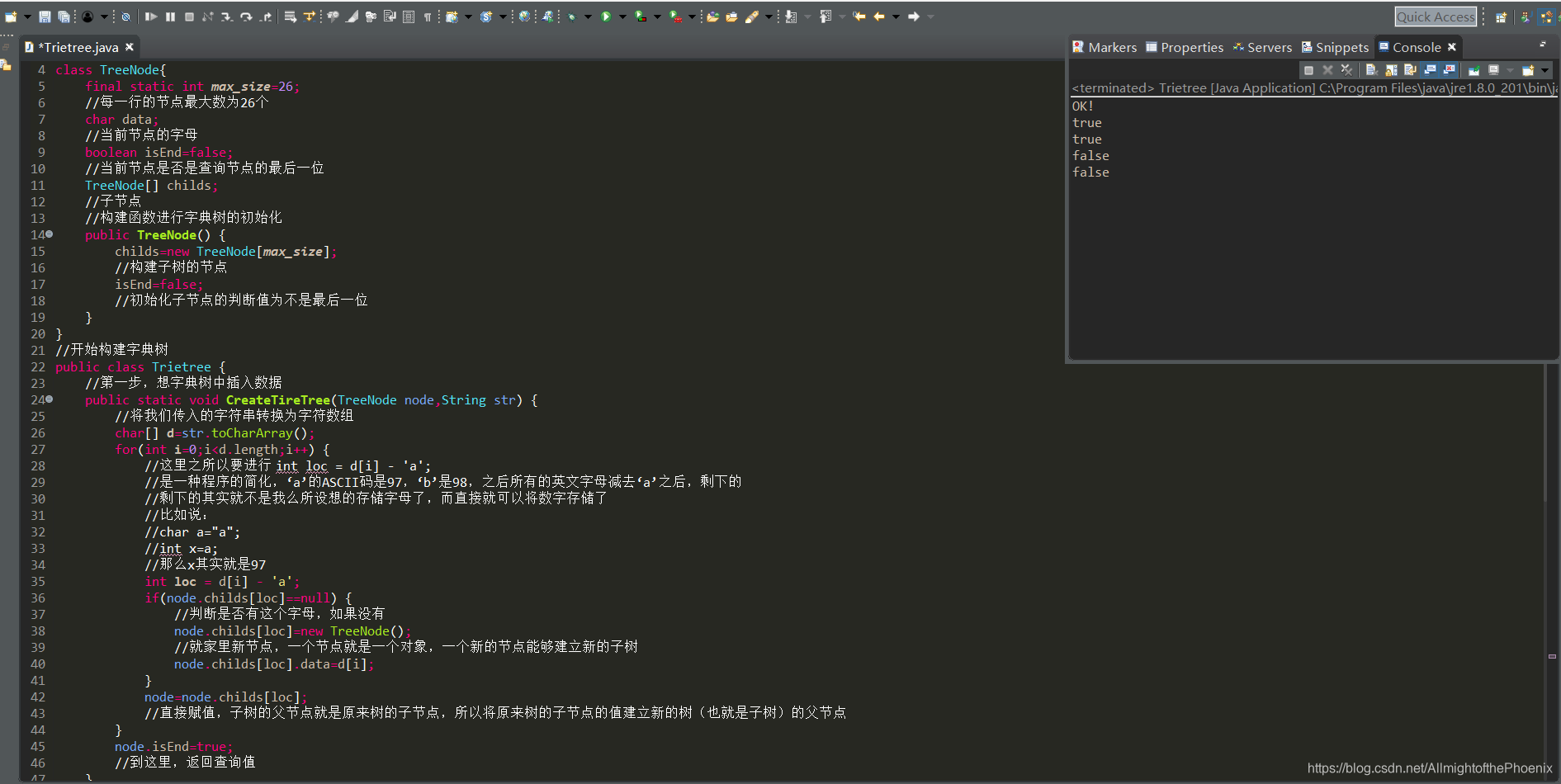1561x784 pixels.
Task: Toggle Scroll Lock in Console
Action: [1391, 70]
